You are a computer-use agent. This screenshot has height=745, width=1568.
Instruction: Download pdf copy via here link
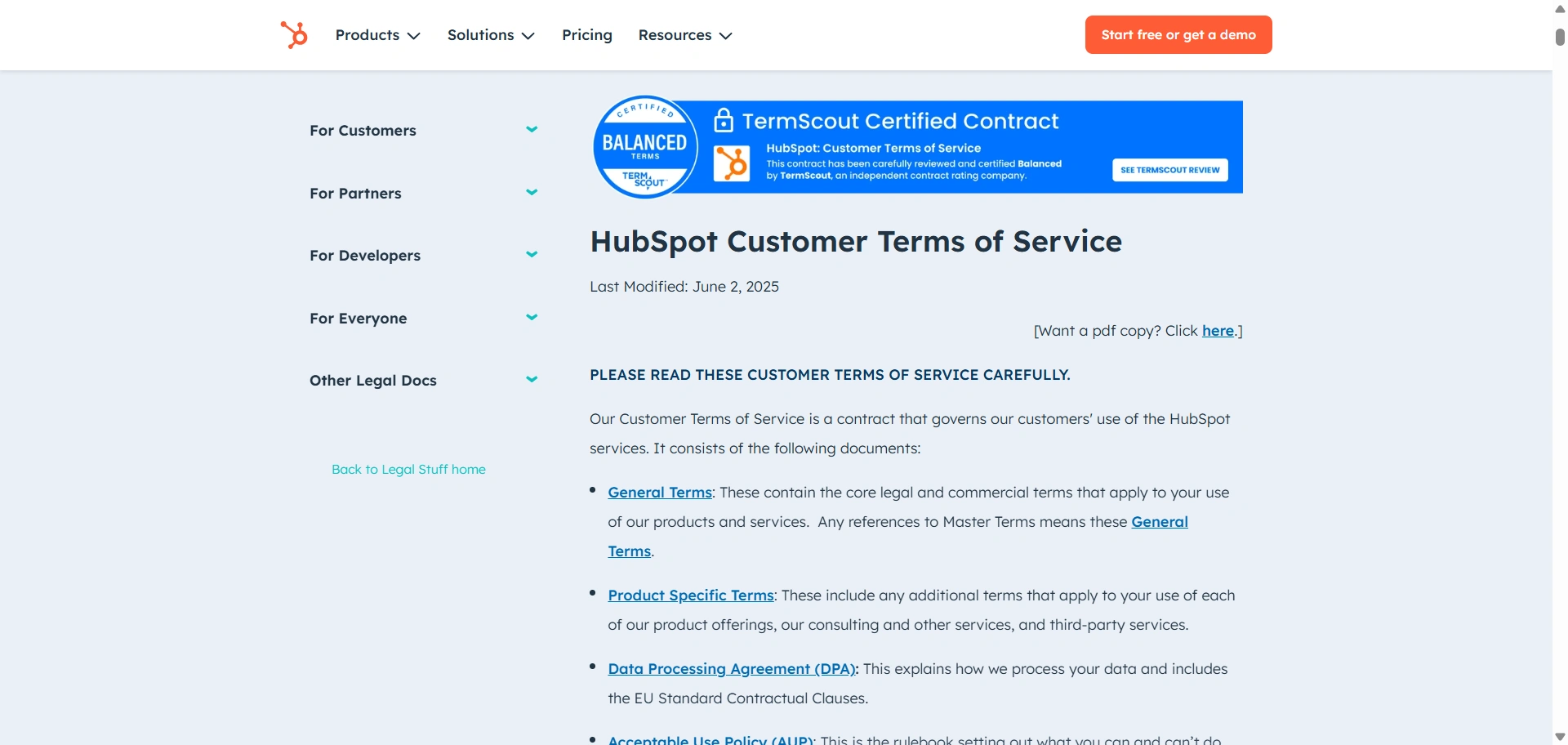click(x=1217, y=331)
